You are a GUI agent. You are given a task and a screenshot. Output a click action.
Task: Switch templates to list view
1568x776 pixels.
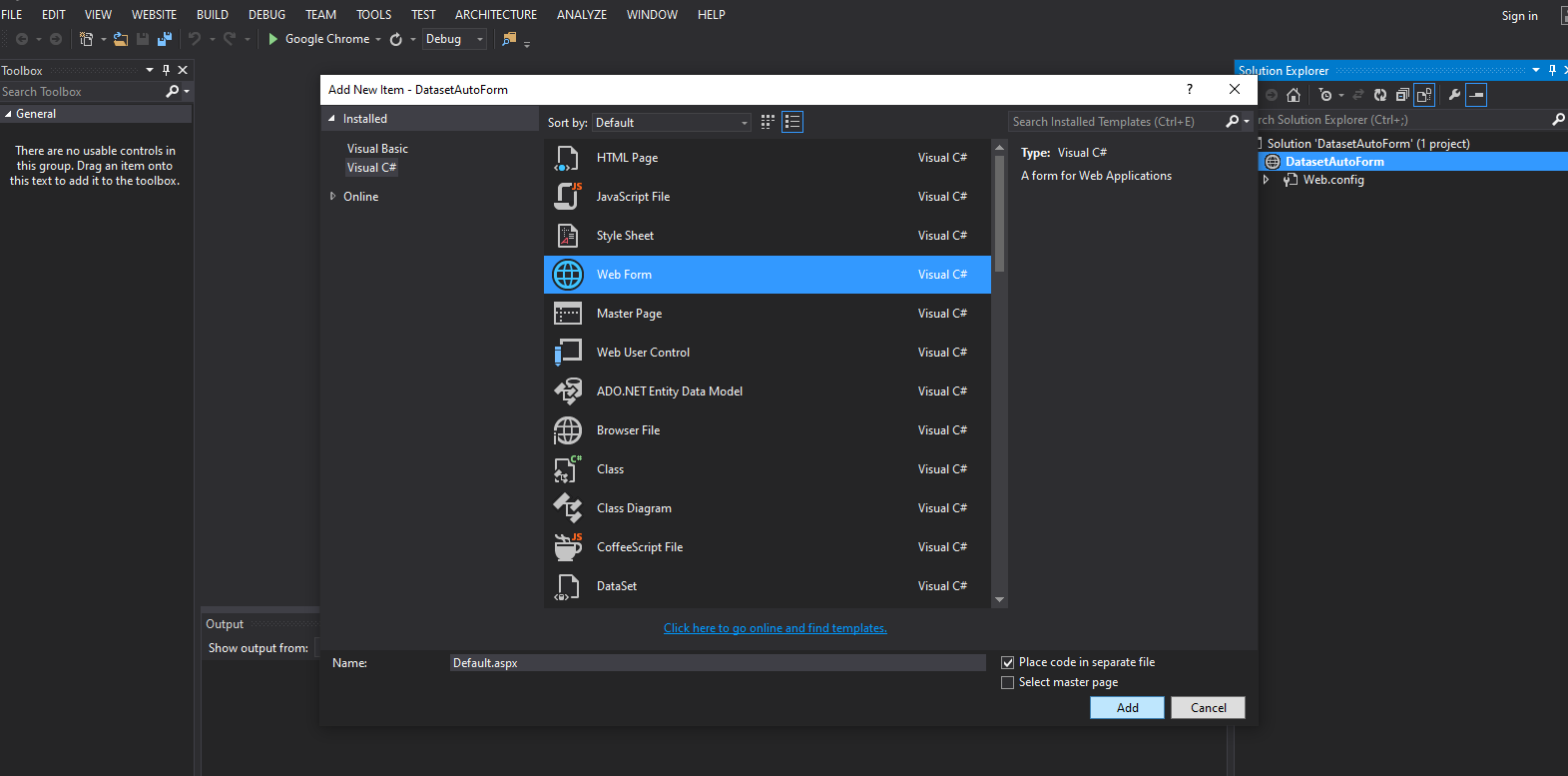[792, 122]
